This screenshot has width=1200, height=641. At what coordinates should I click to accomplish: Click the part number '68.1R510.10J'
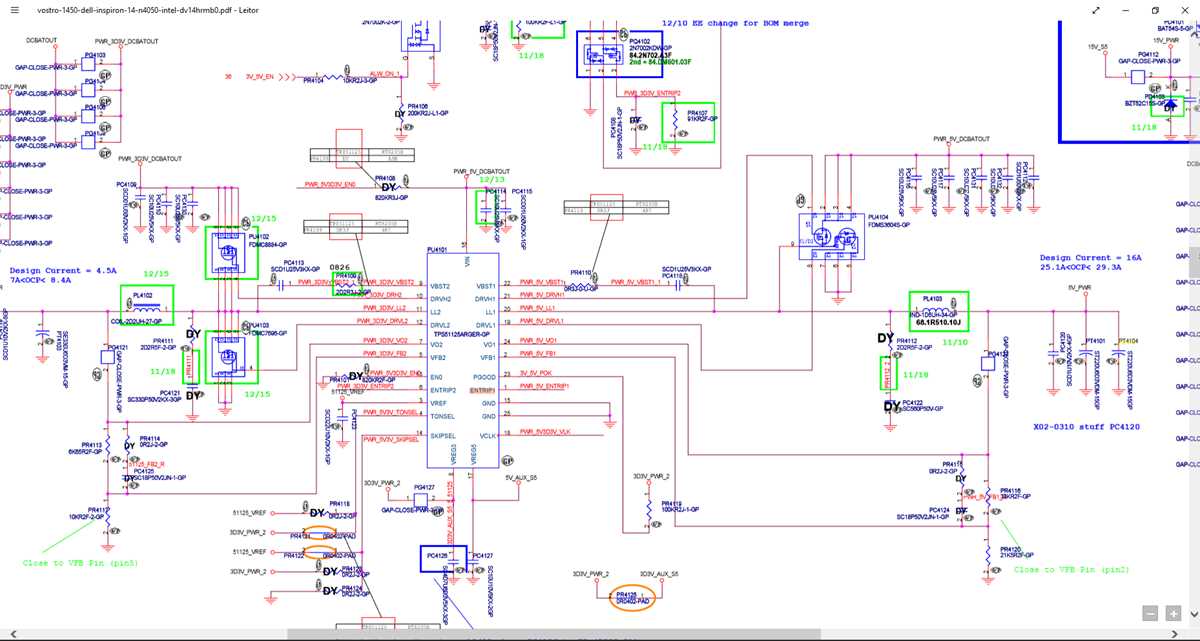click(941, 323)
